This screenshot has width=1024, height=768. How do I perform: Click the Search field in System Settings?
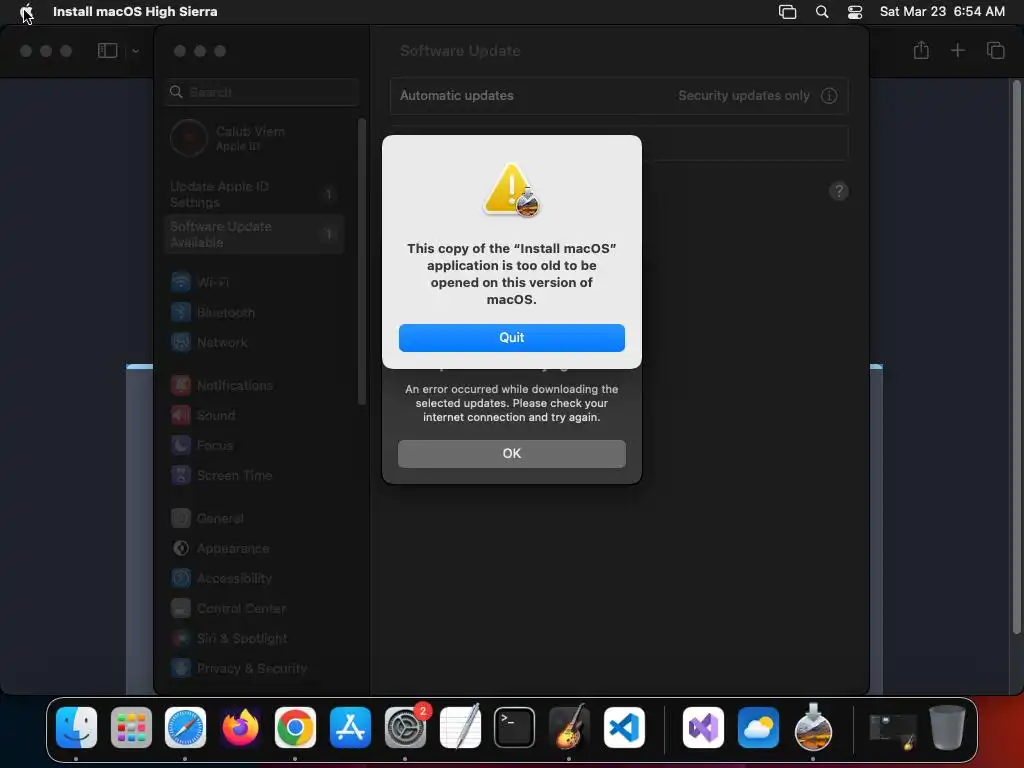[263, 92]
